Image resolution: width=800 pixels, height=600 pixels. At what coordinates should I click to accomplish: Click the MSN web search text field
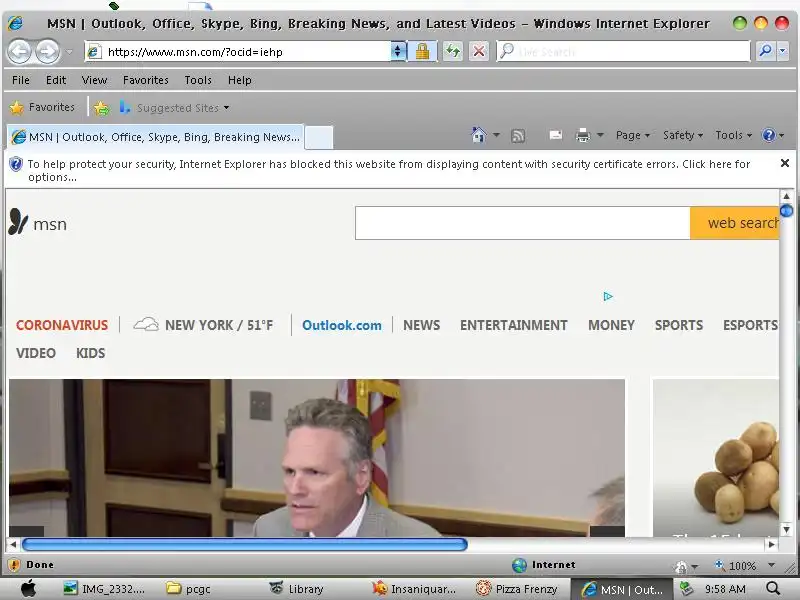click(522, 223)
